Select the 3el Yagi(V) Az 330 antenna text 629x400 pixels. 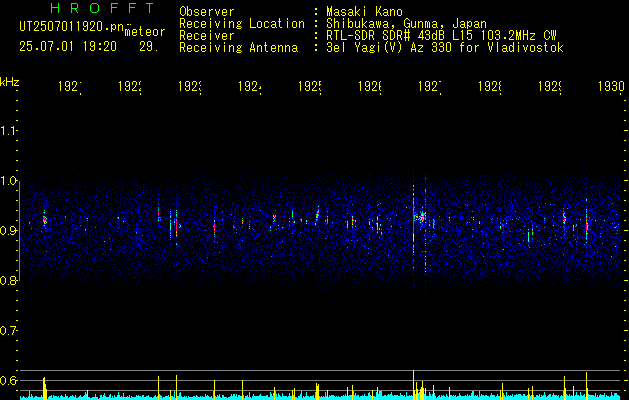coord(445,48)
